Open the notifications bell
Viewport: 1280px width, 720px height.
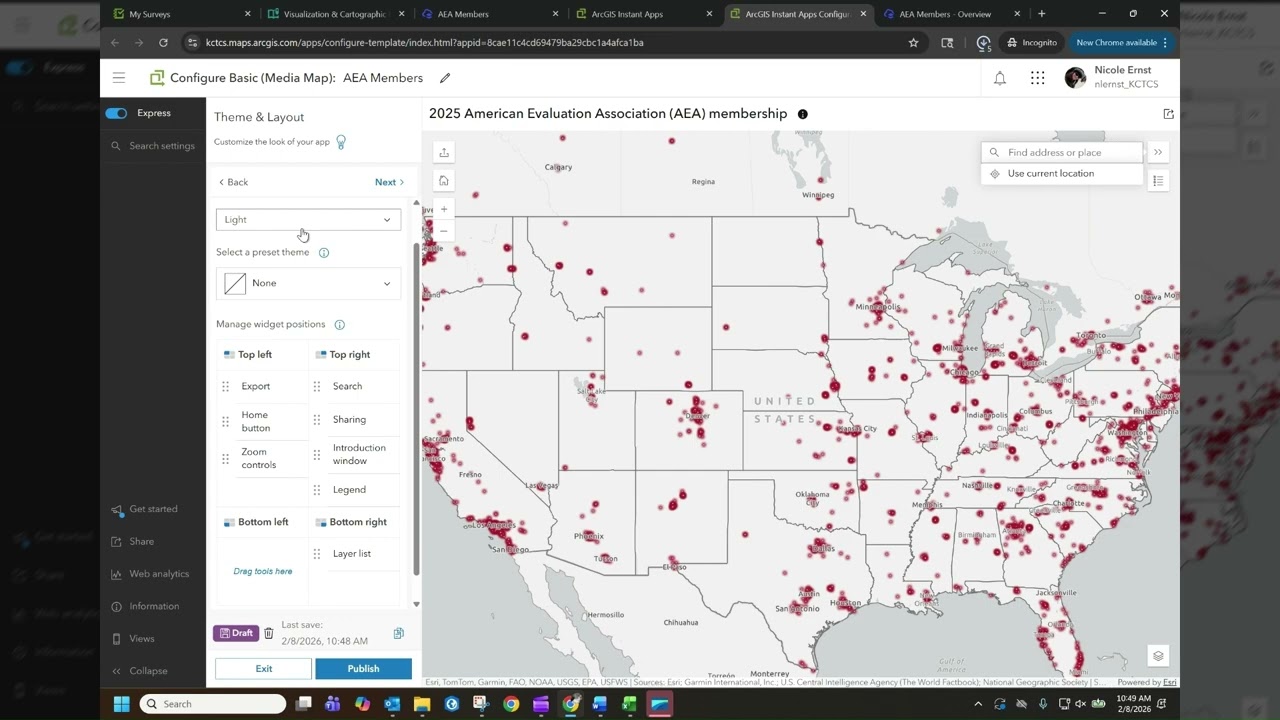(x=999, y=78)
